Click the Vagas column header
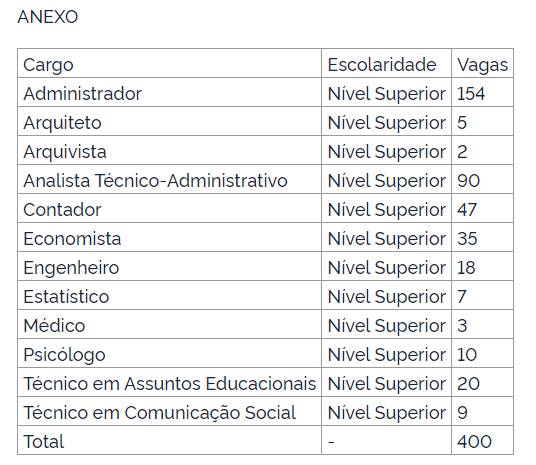The height and width of the screenshot is (465, 536). click(482, 65)
